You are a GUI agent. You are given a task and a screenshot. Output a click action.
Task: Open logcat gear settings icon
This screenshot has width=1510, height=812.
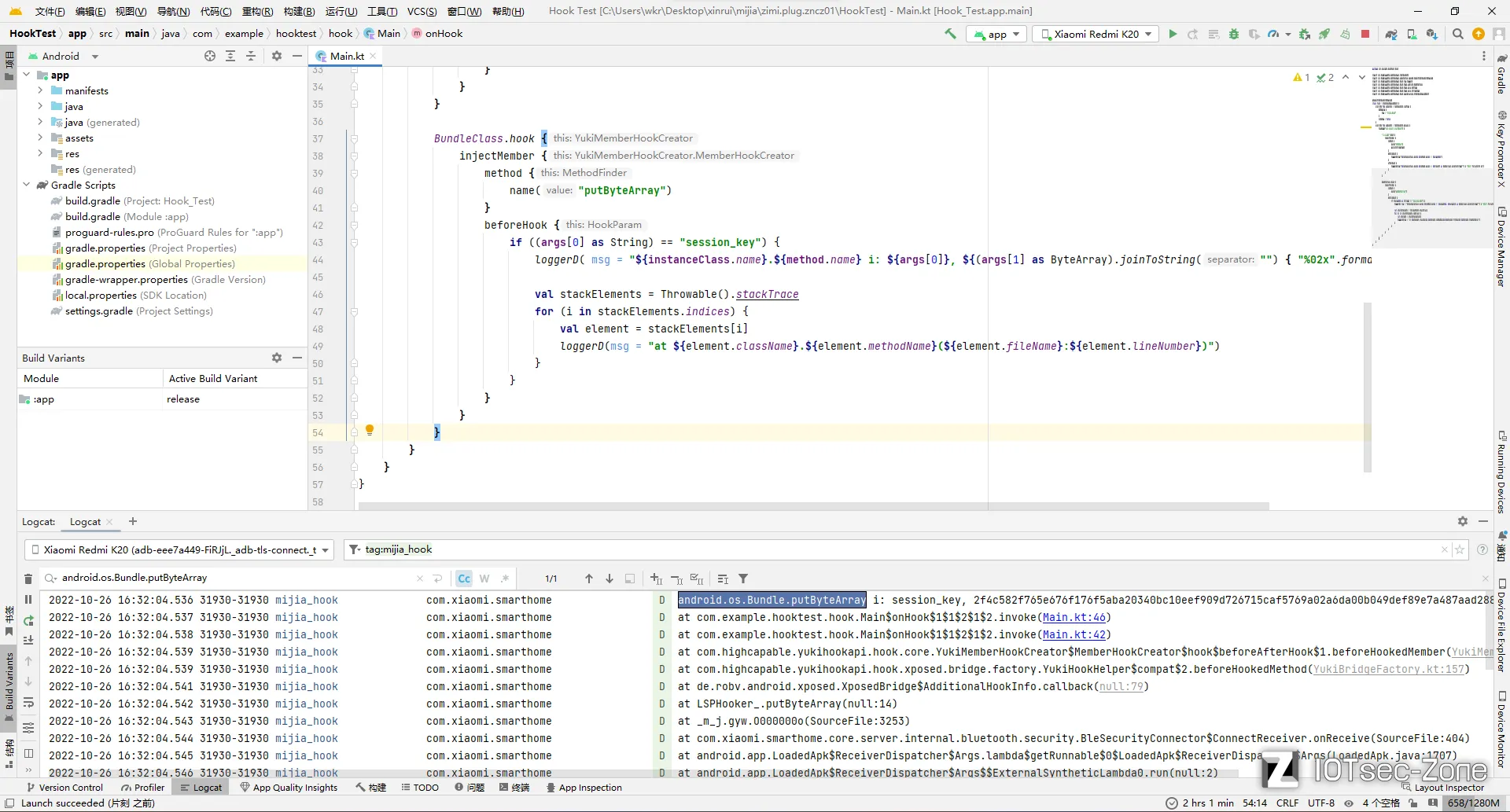pos(1463,521)
